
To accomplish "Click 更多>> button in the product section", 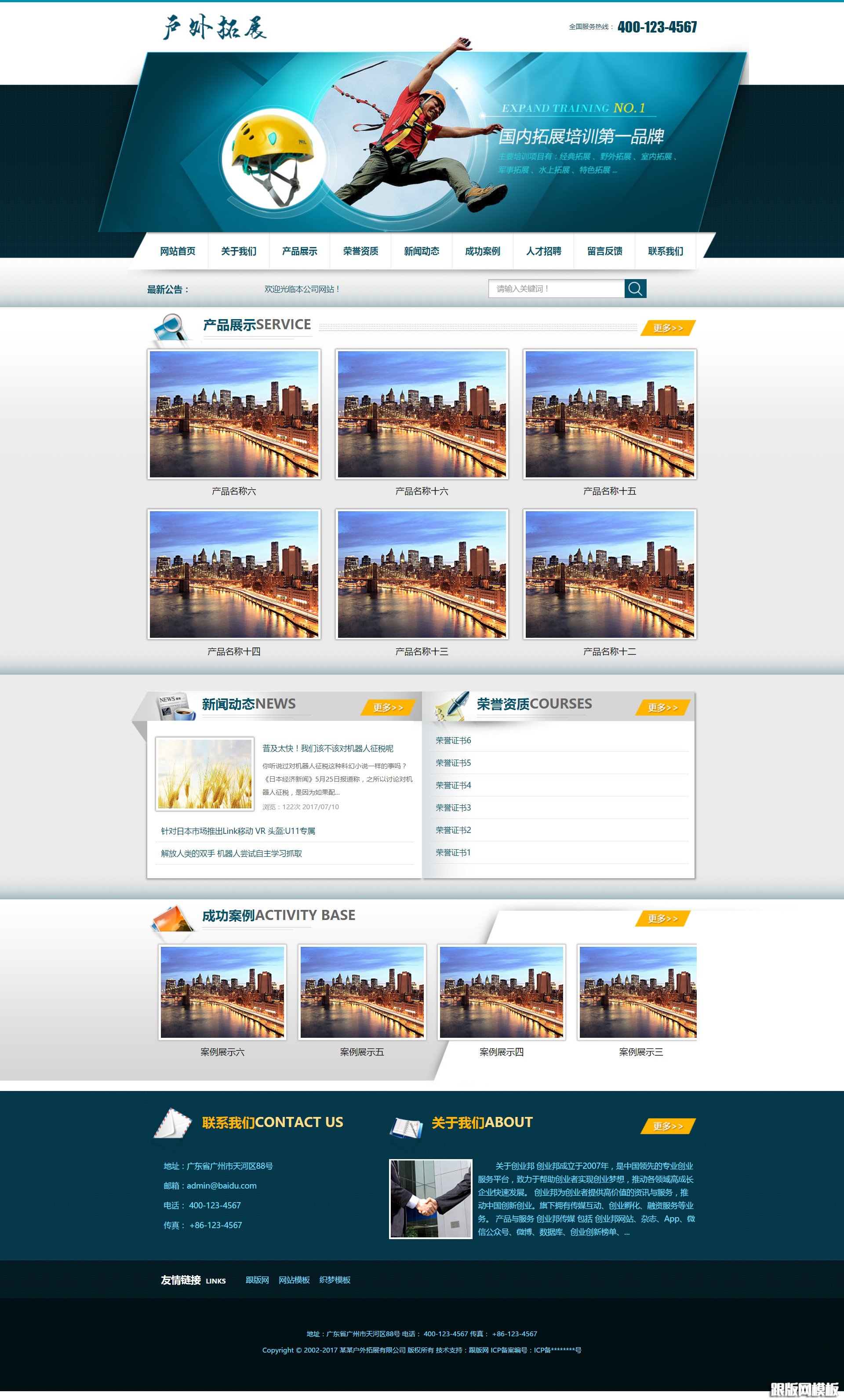I will pyautogui.click(x=668, y=328).
